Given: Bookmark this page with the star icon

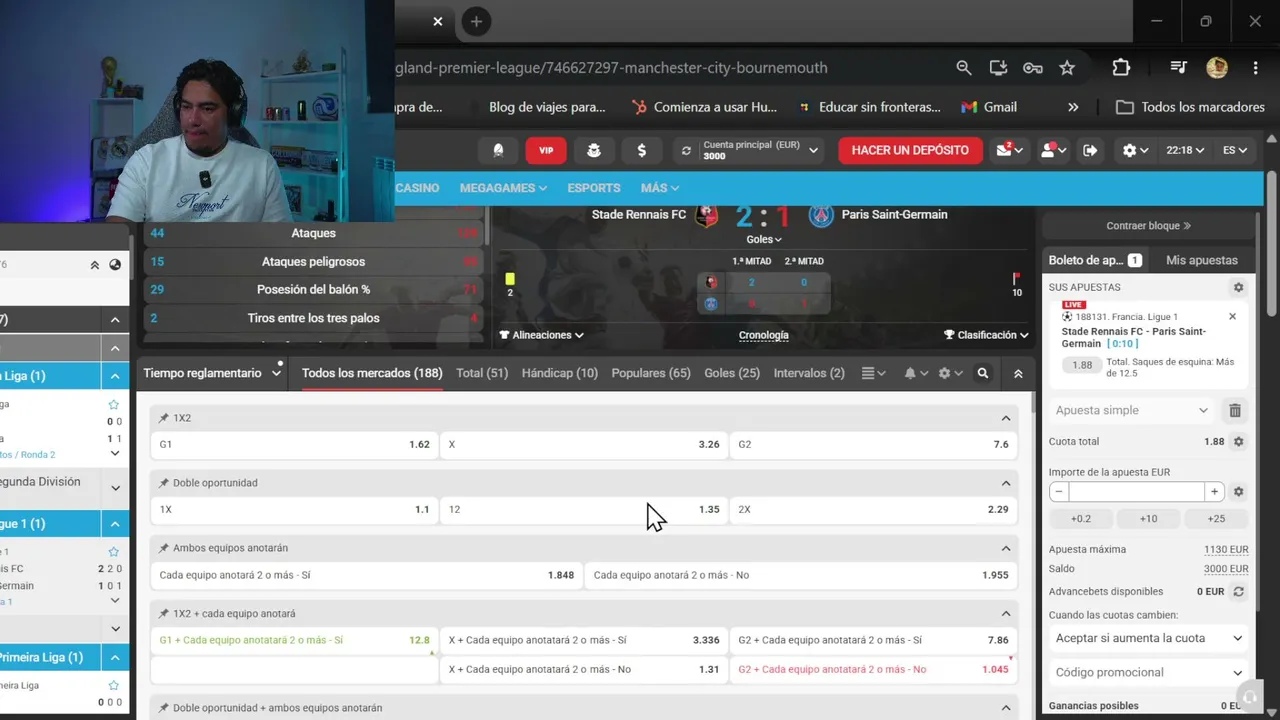Looking at the screenshot, I should pyautogui.click(x=1067, y=68).
